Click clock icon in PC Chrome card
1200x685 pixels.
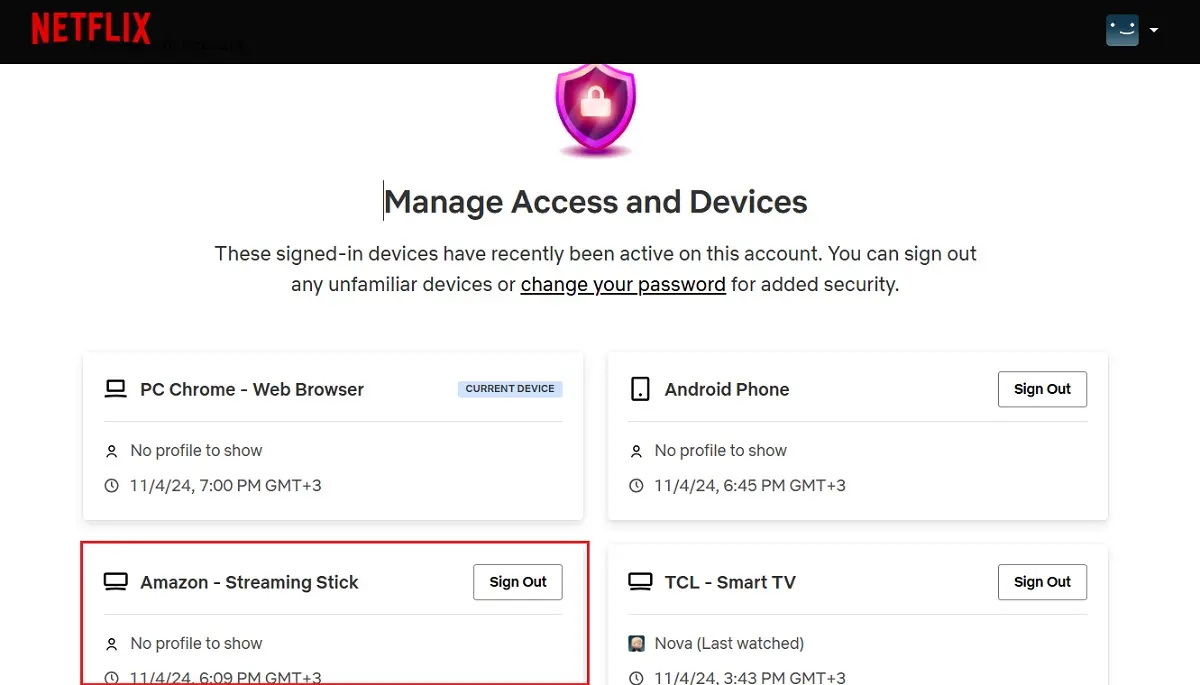(x=112, y=486)
